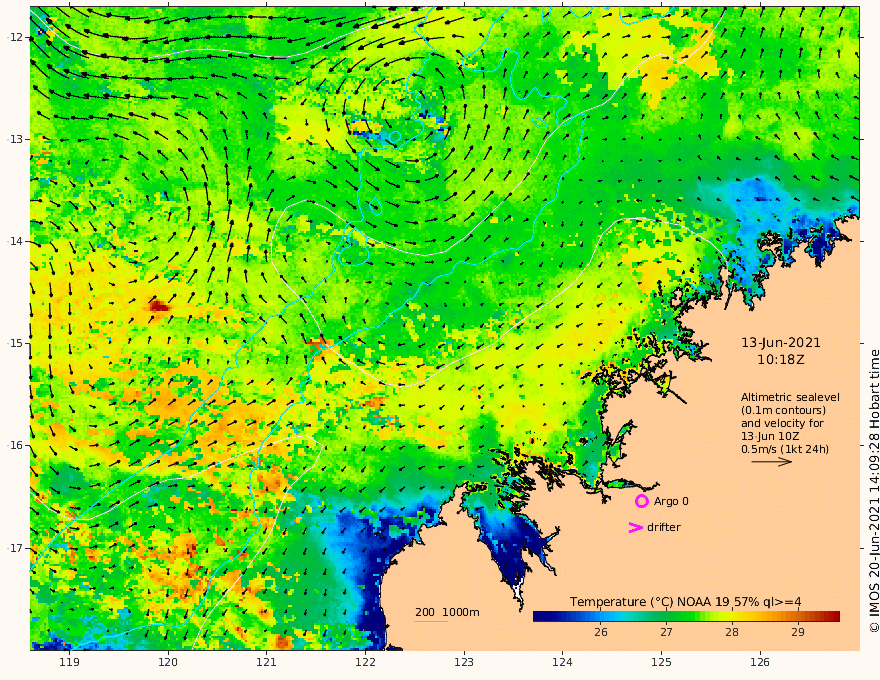Click the latitude label -12
Viewport: 880px width, 680px height.
coord(15,37)
